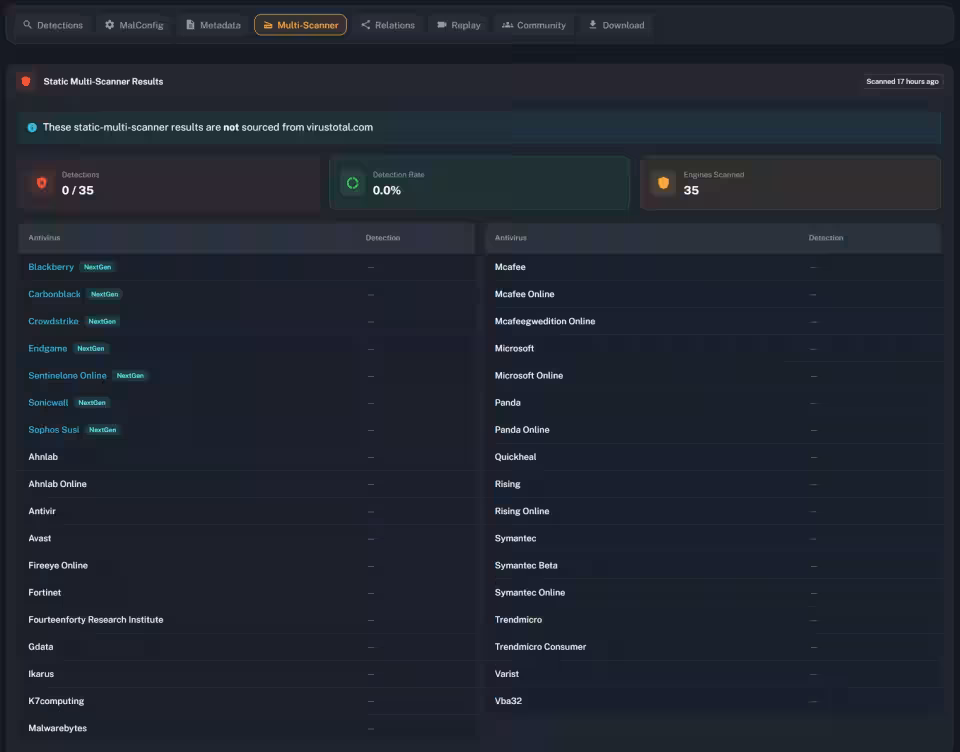The width and height of the screenshot is (960, 752).
Task: Click the NextGen badge next to Blackberry
Action: tap(97, 267)
